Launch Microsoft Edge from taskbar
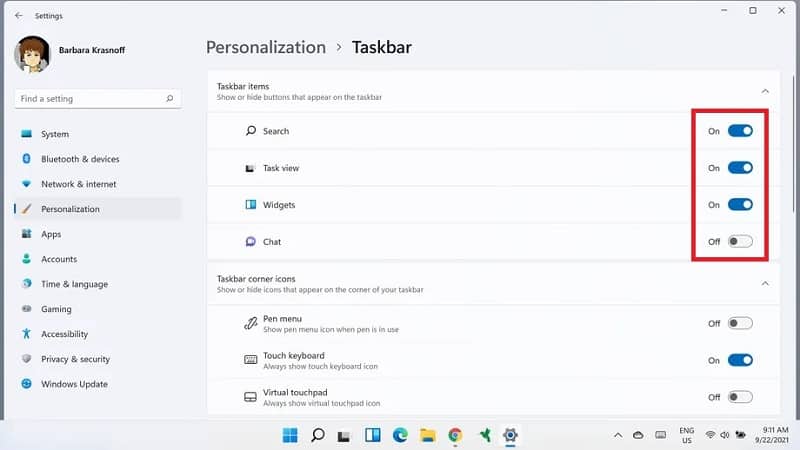The height and width of the screenshot is (450, 800). click(x=400, y=435)
